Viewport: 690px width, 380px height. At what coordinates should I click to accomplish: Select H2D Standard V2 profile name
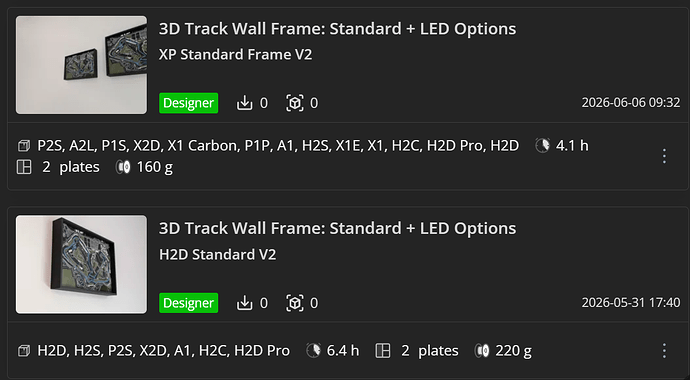[x=217, y=255]
